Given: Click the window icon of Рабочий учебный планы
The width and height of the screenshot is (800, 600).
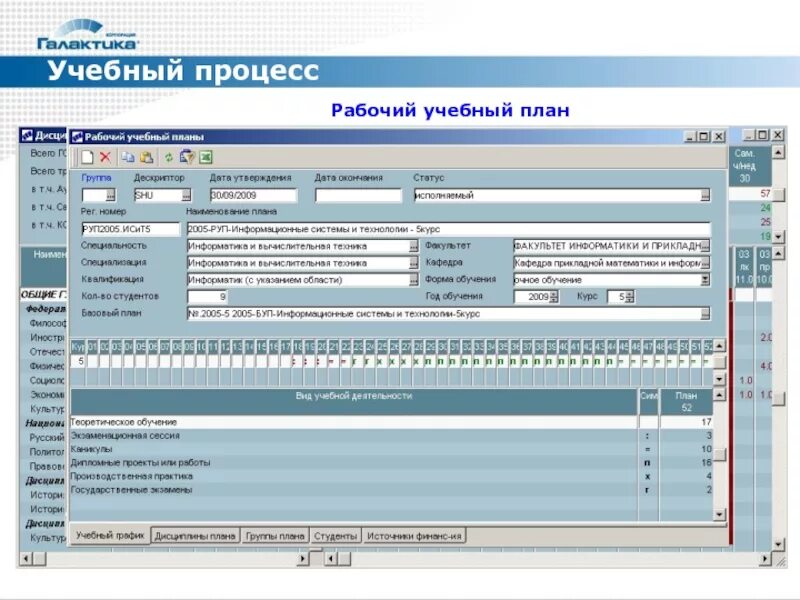Looking at the screenshot, I should coord(77,137).
